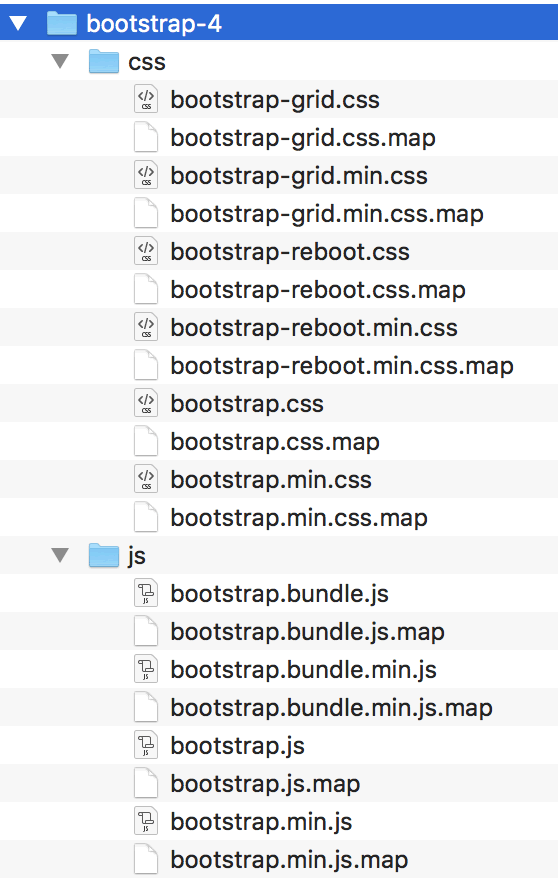Click the bootstrap.min.js.map file icon
This screenshot has height=884, width=558.
click(x=146, y=860)
